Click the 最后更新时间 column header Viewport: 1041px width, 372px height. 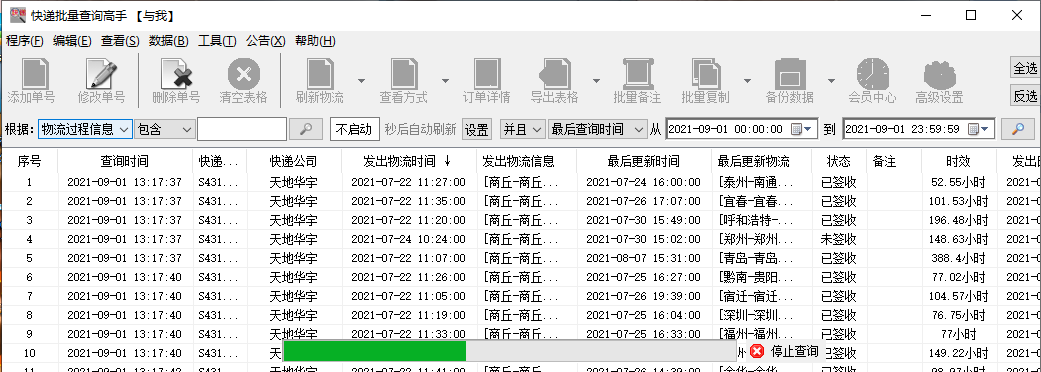pyautogui.click(x=643, y=161)
